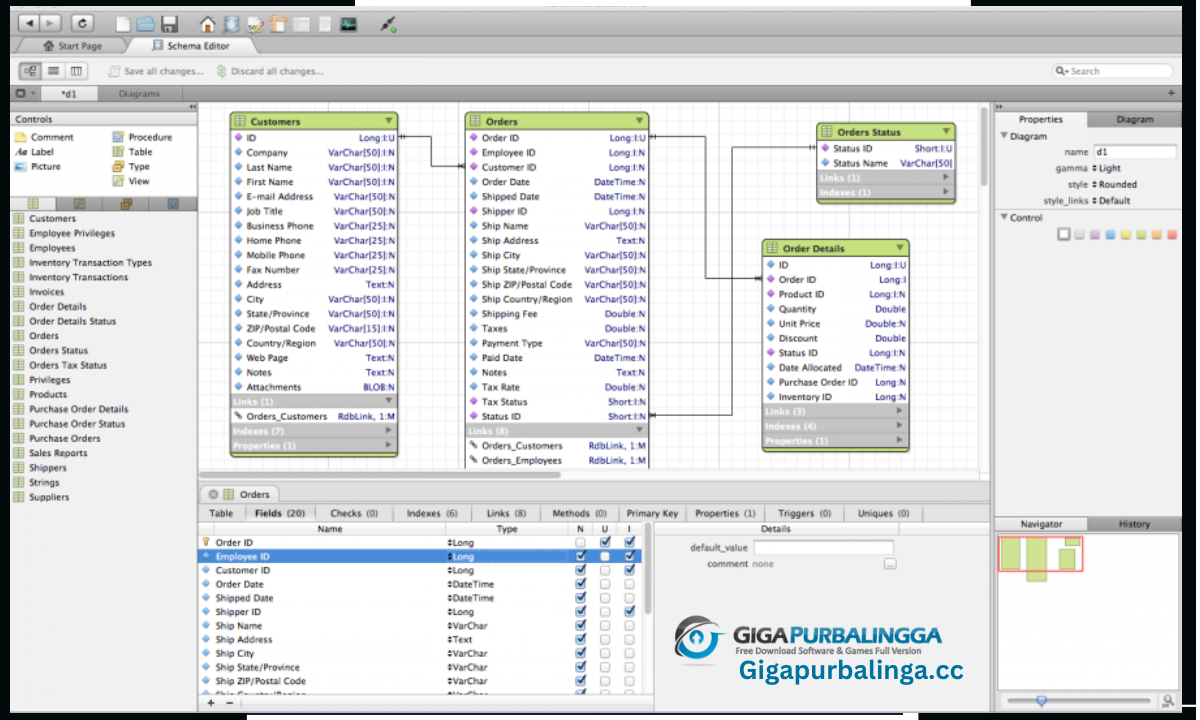Collapse the Control properties section
The height and width of the screenshot is (720, 1200).
click(x=1004, y=217)
